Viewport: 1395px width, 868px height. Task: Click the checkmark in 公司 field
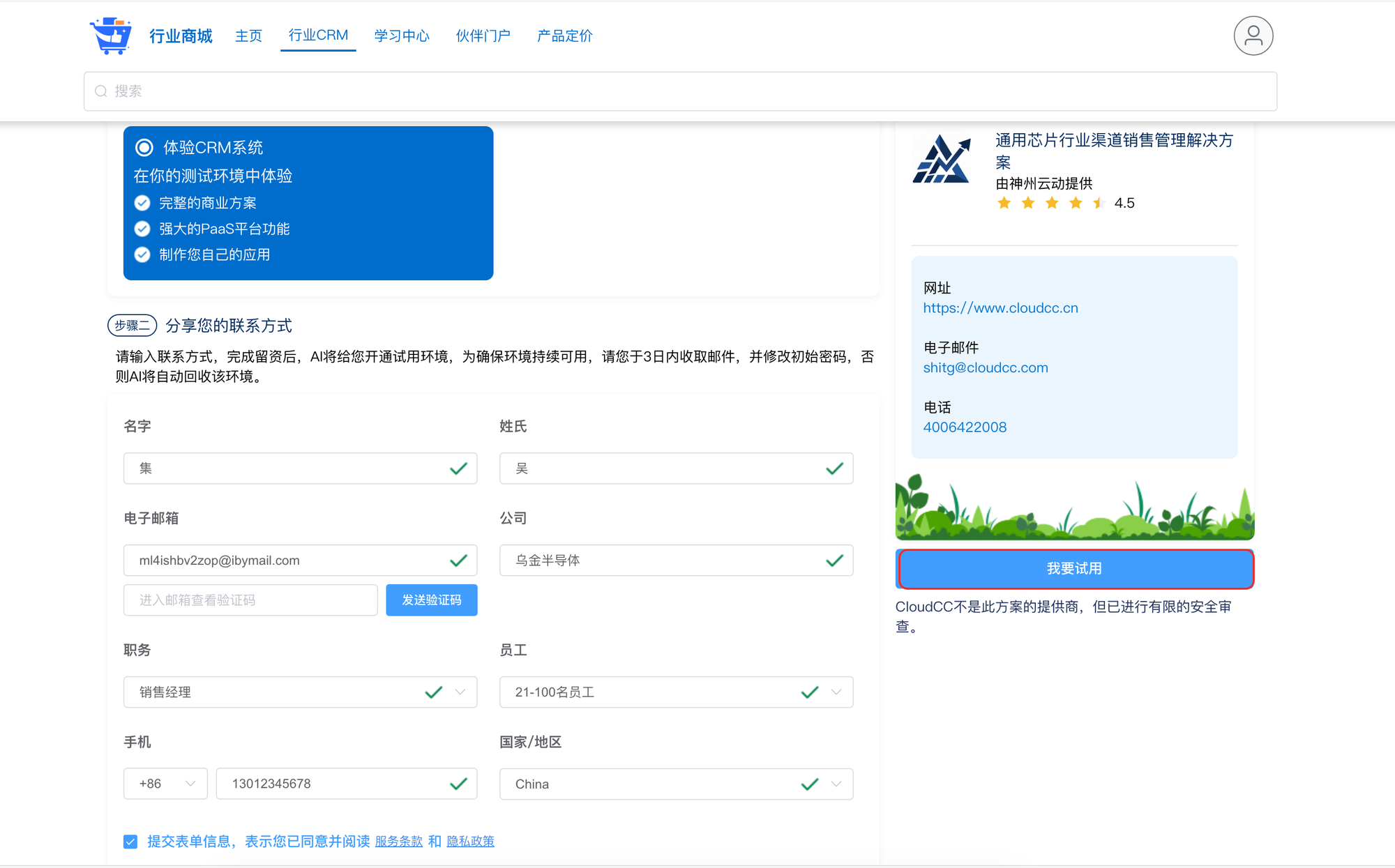(834, 561)
